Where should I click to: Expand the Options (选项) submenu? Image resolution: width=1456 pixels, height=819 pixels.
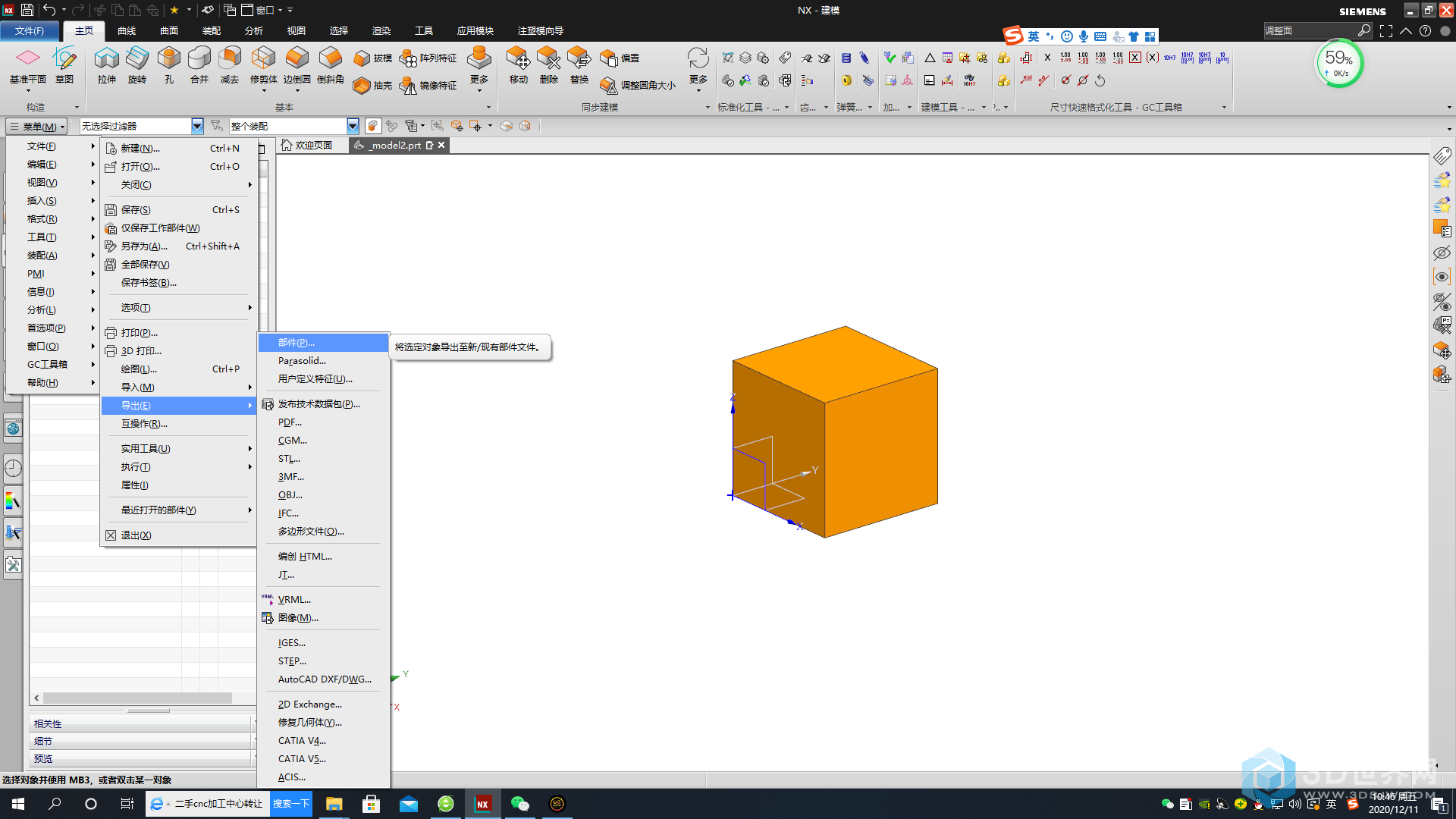tap(179, 308)
